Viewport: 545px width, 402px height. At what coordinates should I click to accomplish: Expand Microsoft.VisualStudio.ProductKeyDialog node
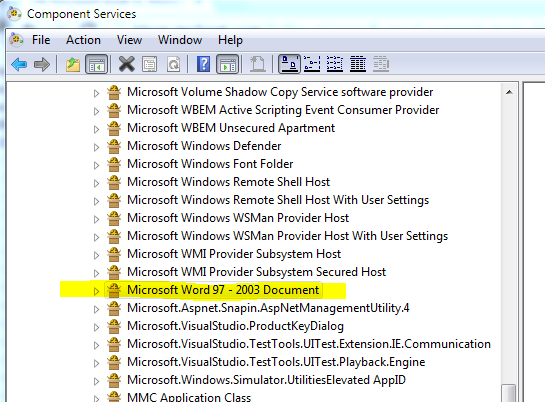pos(97,327)
